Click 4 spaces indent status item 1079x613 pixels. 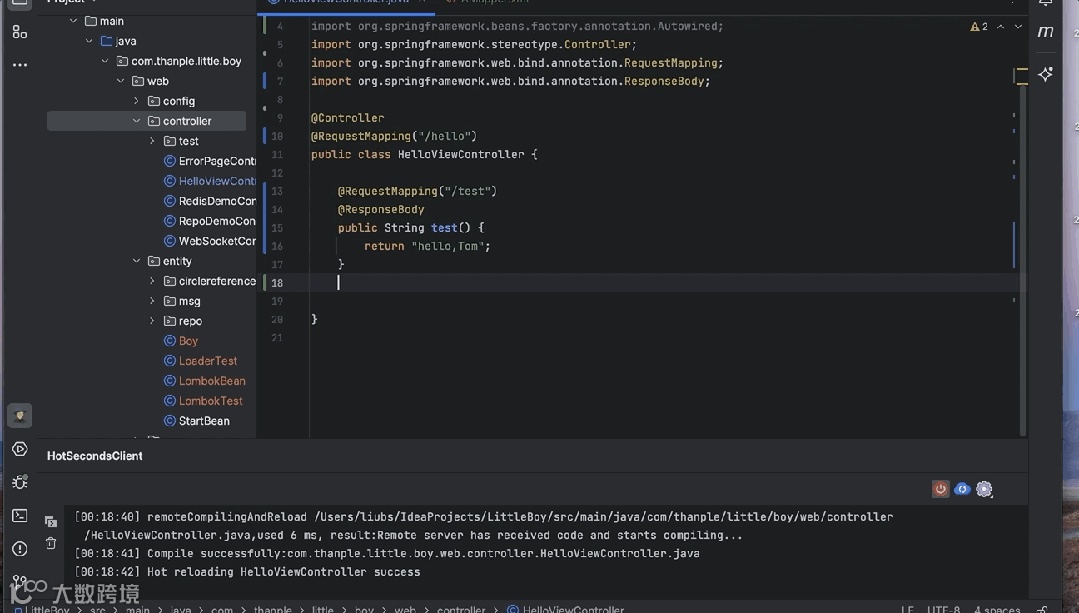(997, 609)
